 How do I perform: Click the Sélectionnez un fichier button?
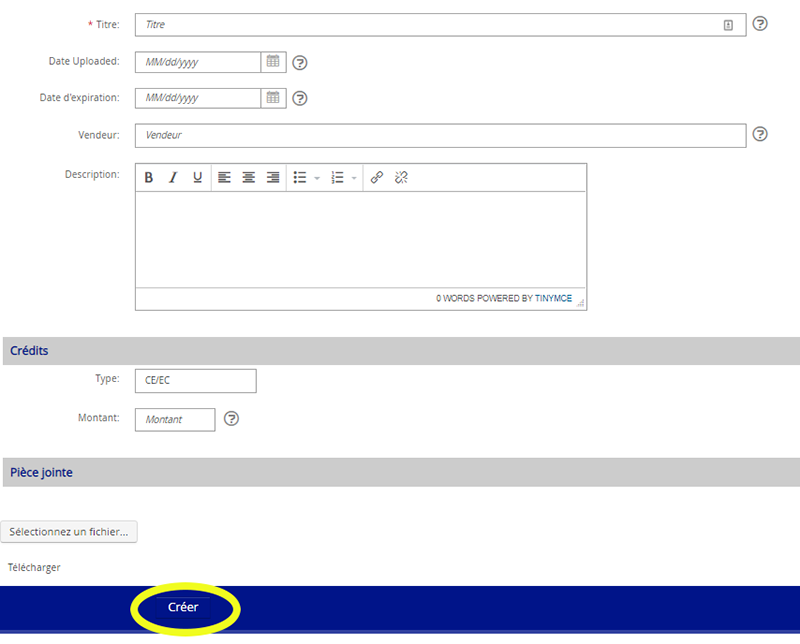coord(69,532)
